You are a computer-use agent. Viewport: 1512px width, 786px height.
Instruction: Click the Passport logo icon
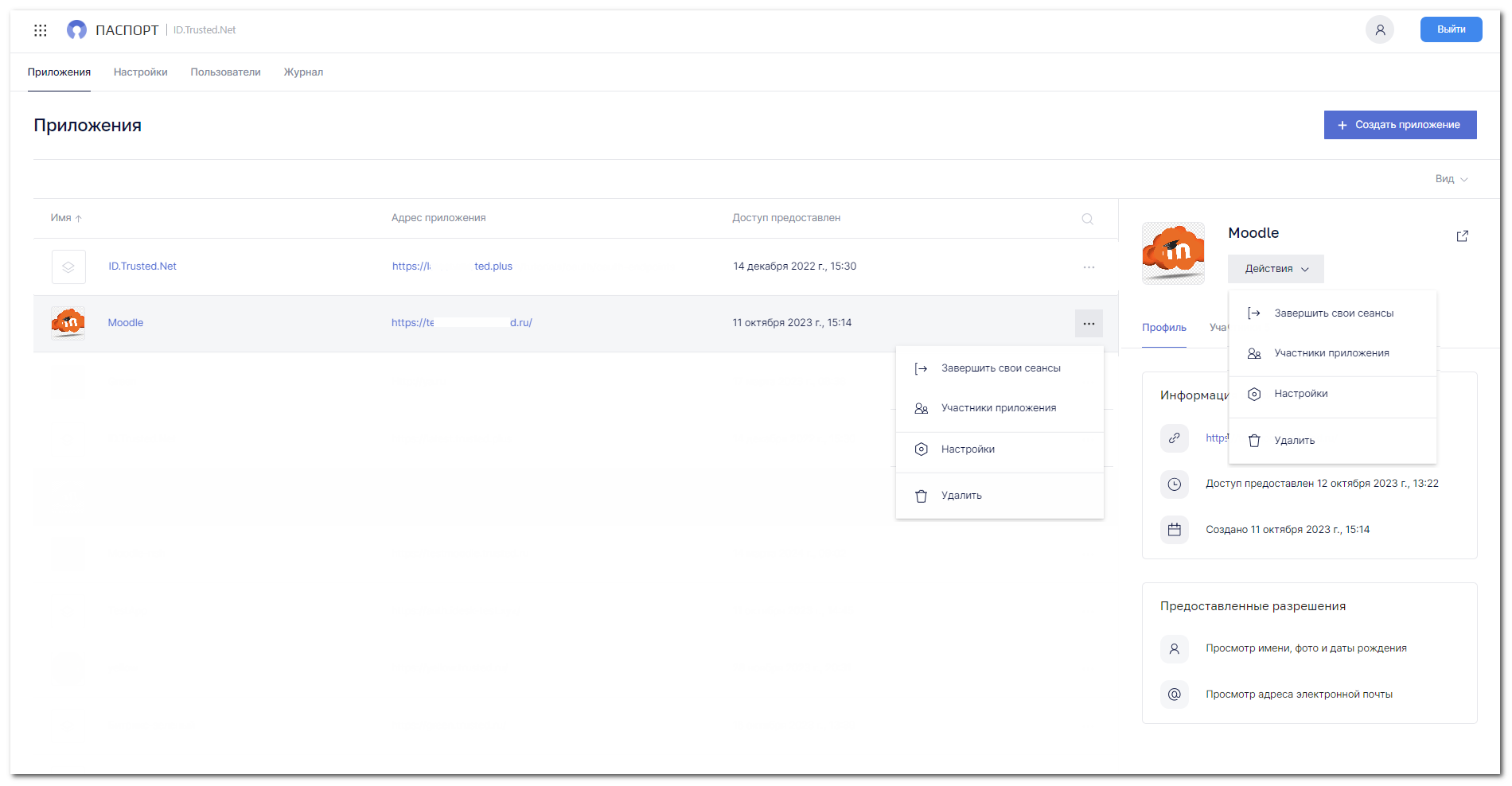tap(76, 30)
